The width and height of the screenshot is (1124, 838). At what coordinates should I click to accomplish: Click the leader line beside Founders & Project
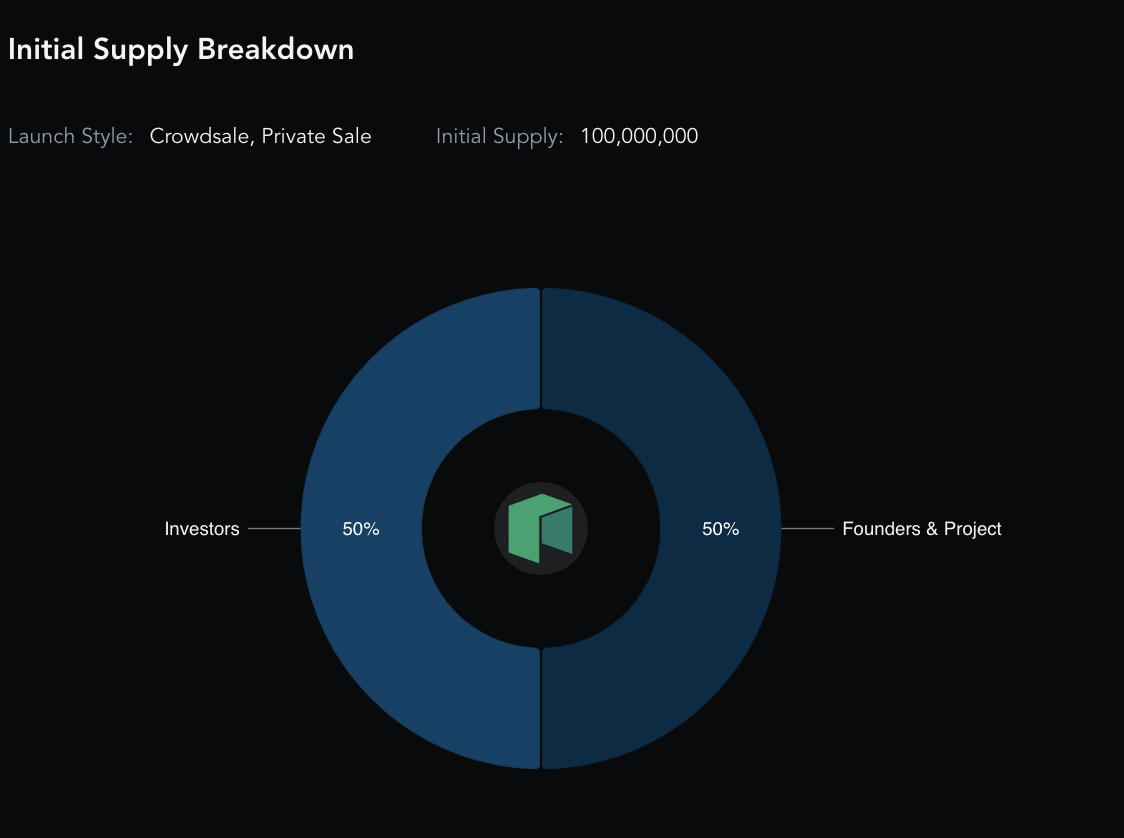point(808,528)
